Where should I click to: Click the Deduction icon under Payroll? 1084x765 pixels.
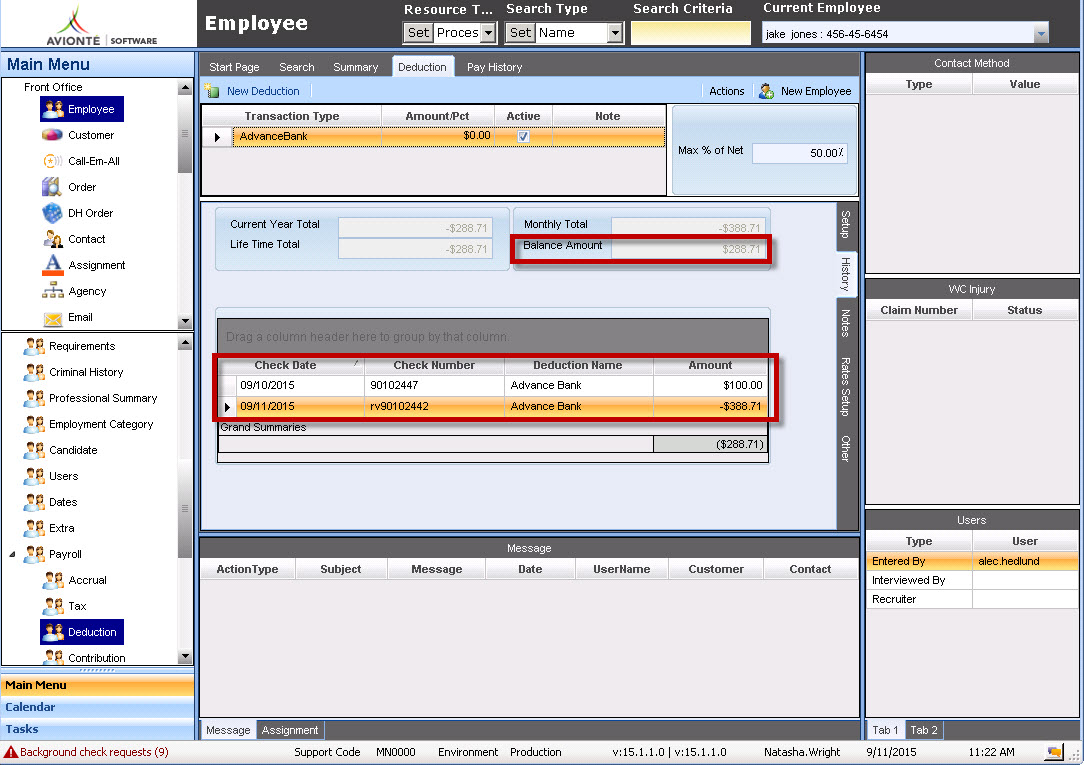[53, 632]
